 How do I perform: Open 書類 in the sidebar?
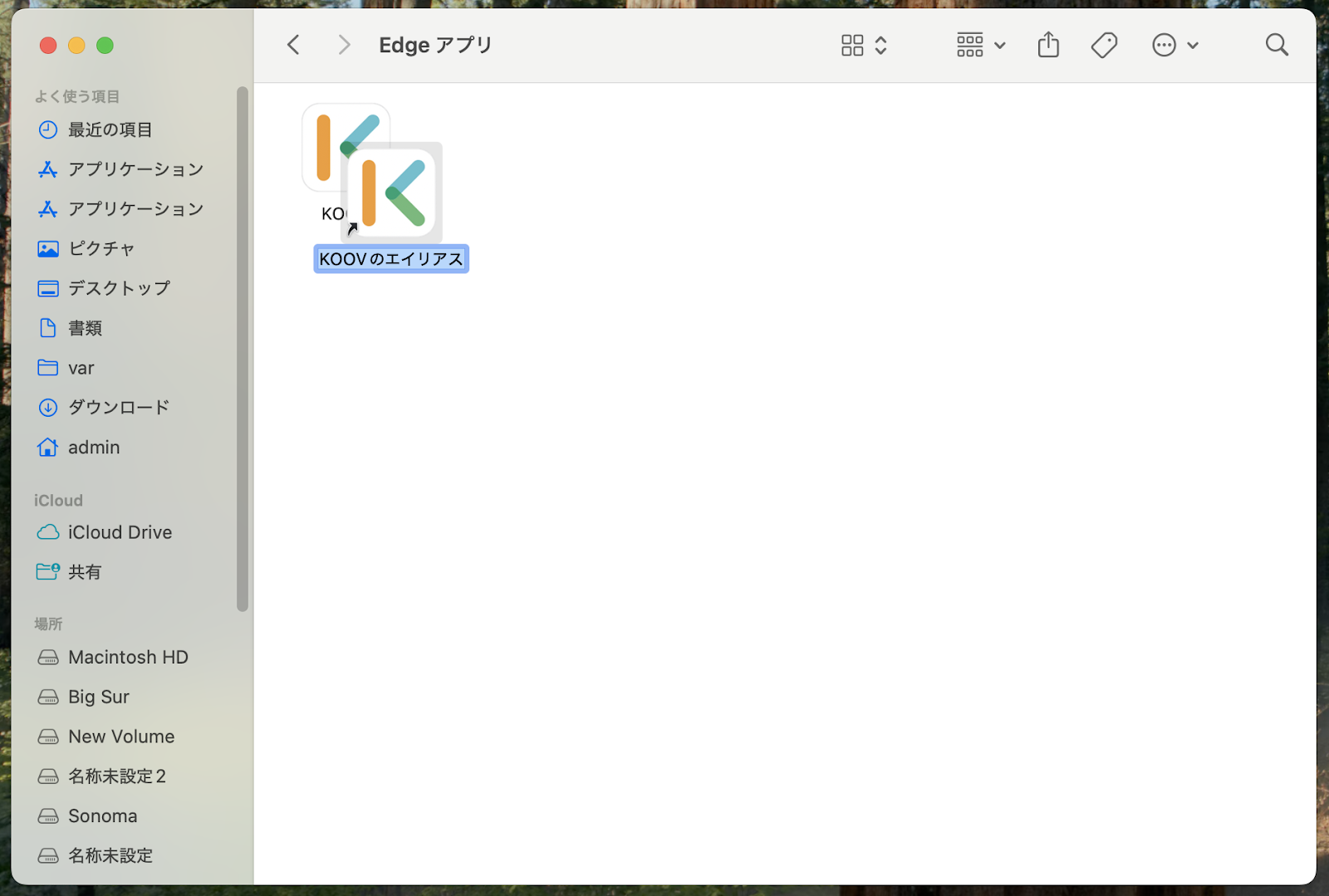tap(70, 328)
